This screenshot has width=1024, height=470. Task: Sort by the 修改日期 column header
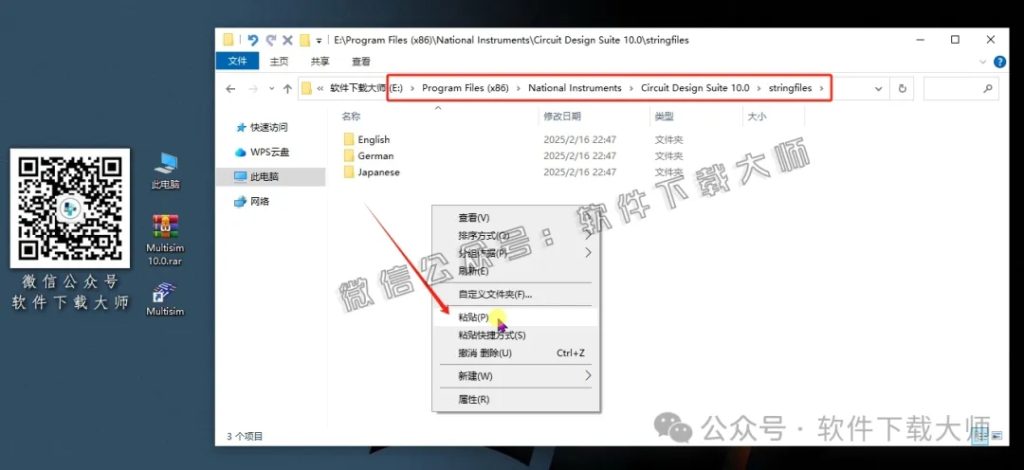[x=562, y=116]
